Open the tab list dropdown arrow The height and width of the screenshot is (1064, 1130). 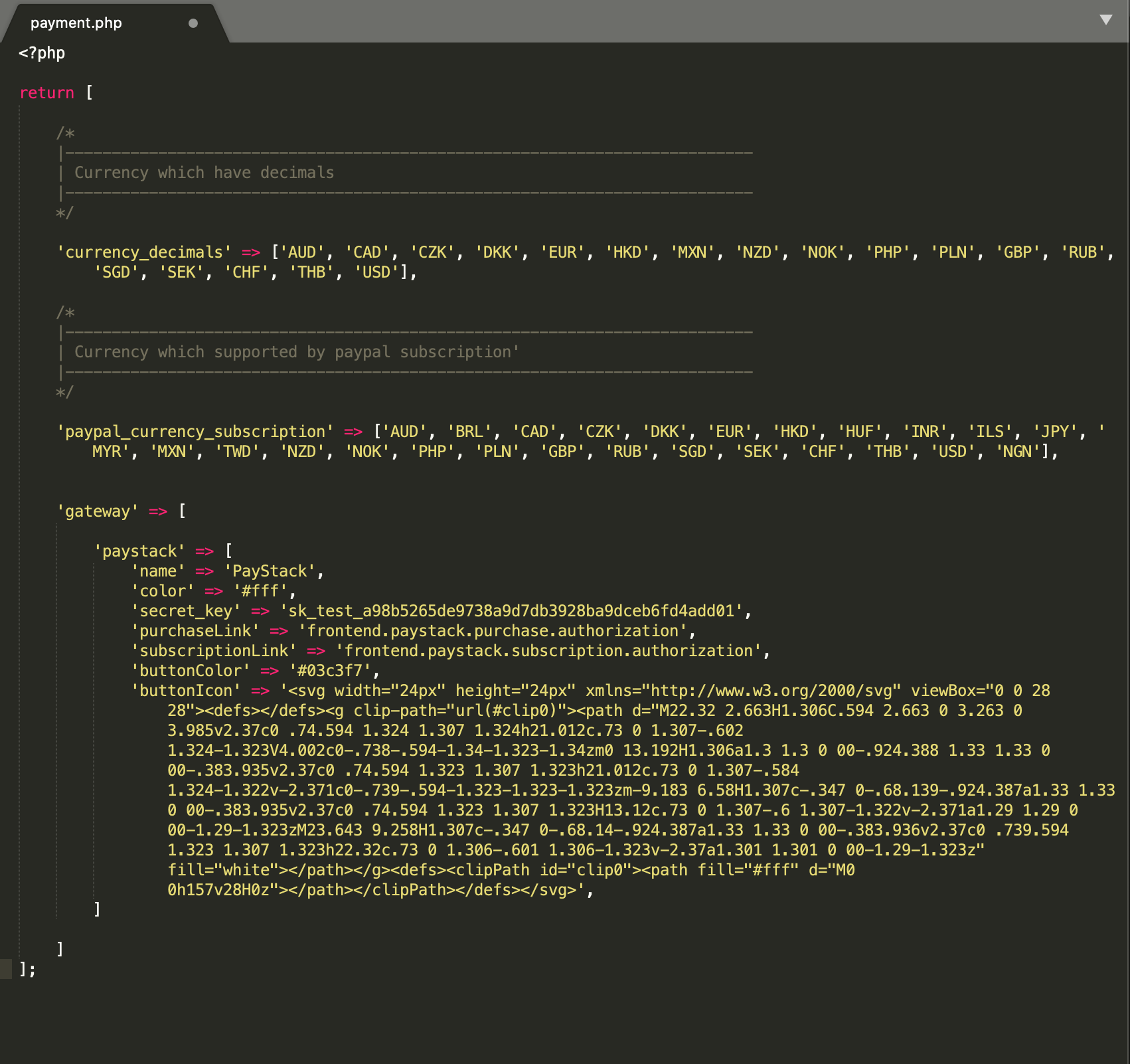pyautogui.click(x=1105, y=20)
